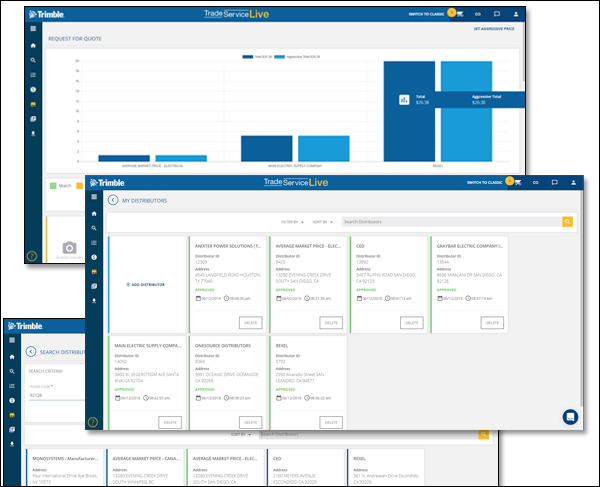Viewport: 600px width, 487px height.
Task: Select CED card in Search Distributors window
Action: click(x=306, y=467)
